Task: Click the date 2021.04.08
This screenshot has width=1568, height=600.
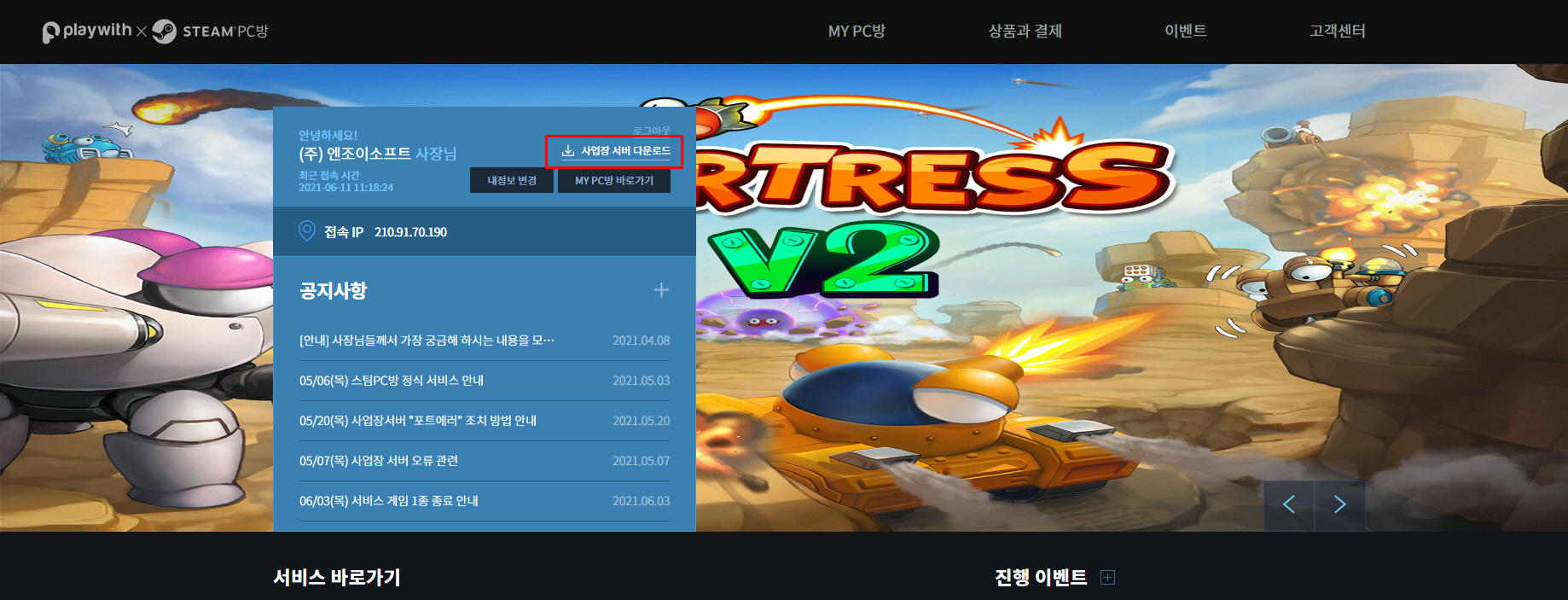Action: [641, 341]
